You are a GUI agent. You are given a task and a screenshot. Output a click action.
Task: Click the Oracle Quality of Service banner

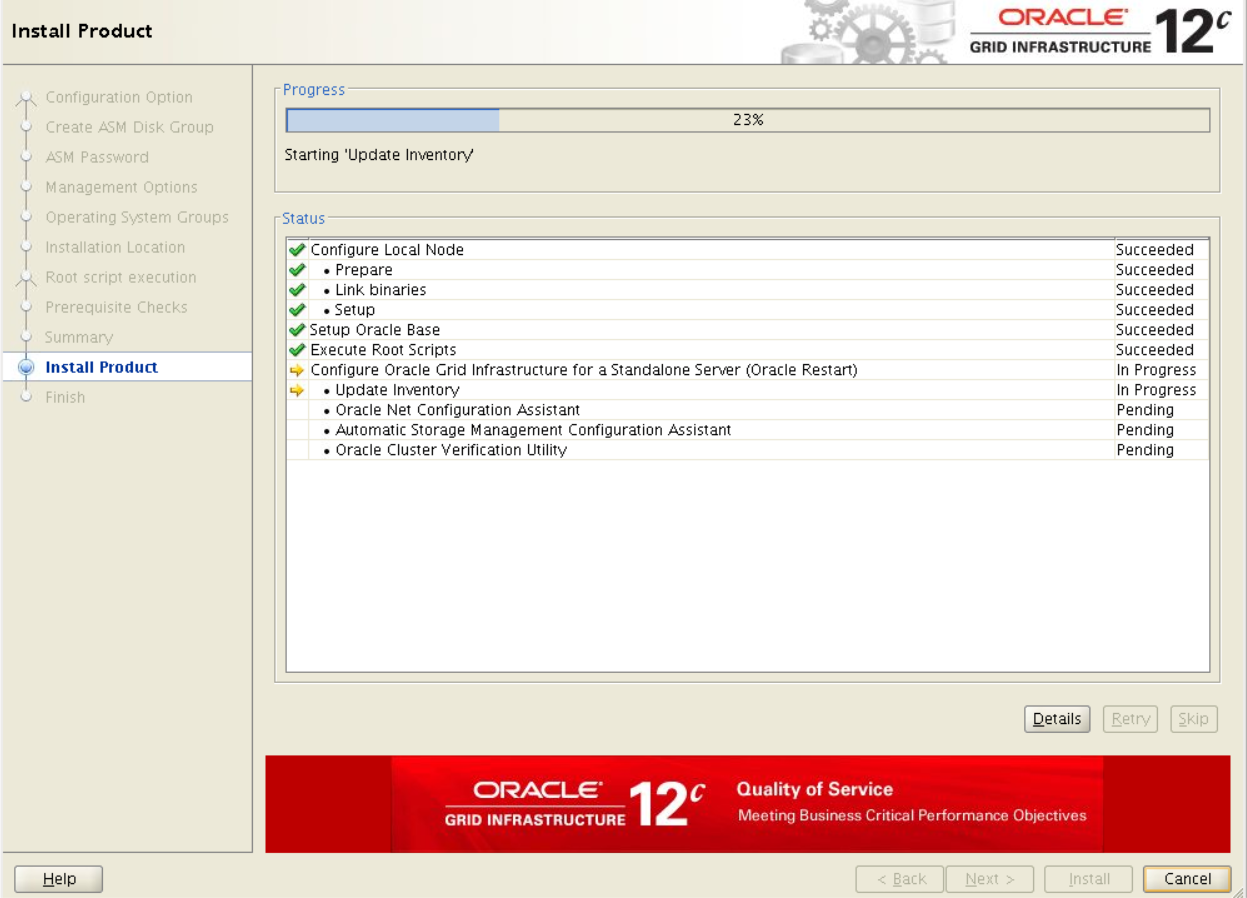[747, 804]
